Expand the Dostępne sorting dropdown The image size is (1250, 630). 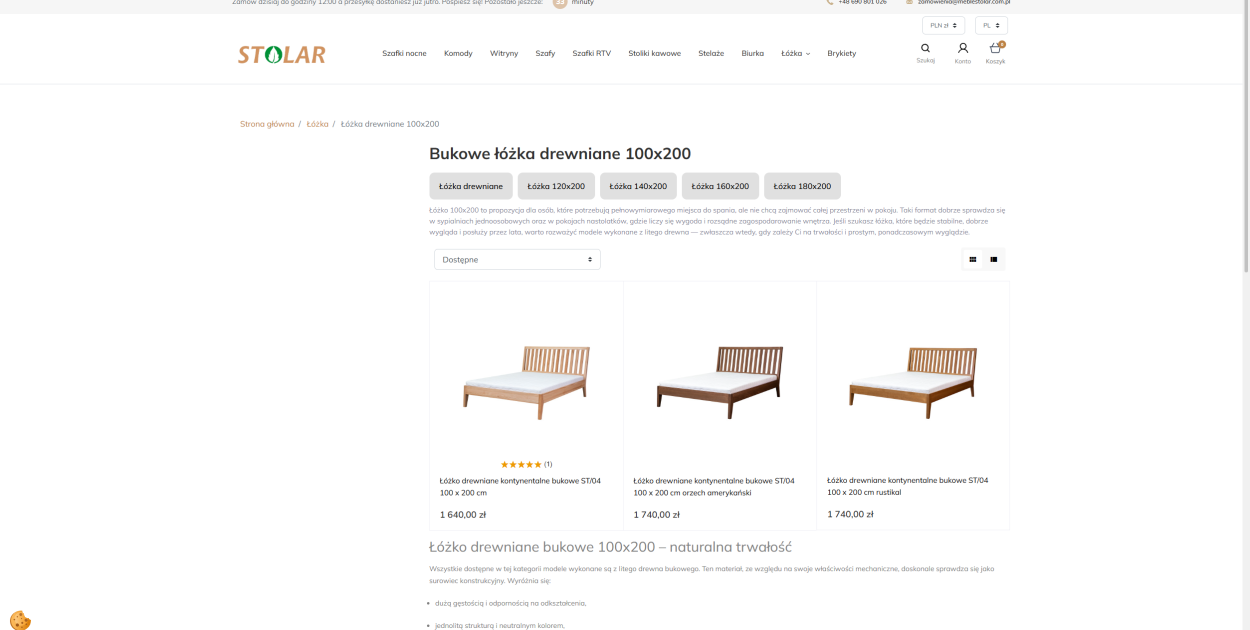[517, 260]
